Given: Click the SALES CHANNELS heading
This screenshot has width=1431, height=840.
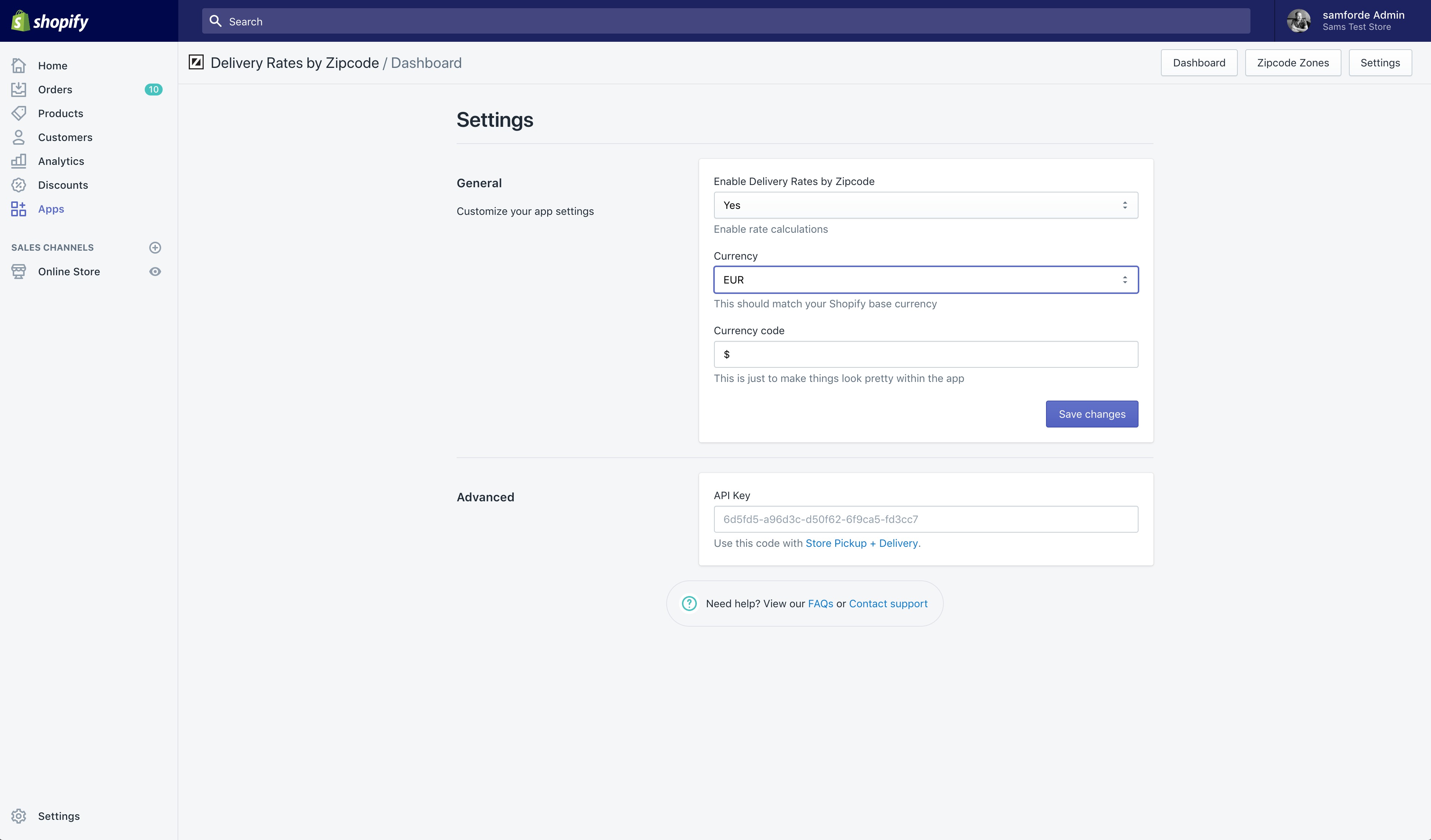Looking at the screenshot, I should click(x=52, y=248).
